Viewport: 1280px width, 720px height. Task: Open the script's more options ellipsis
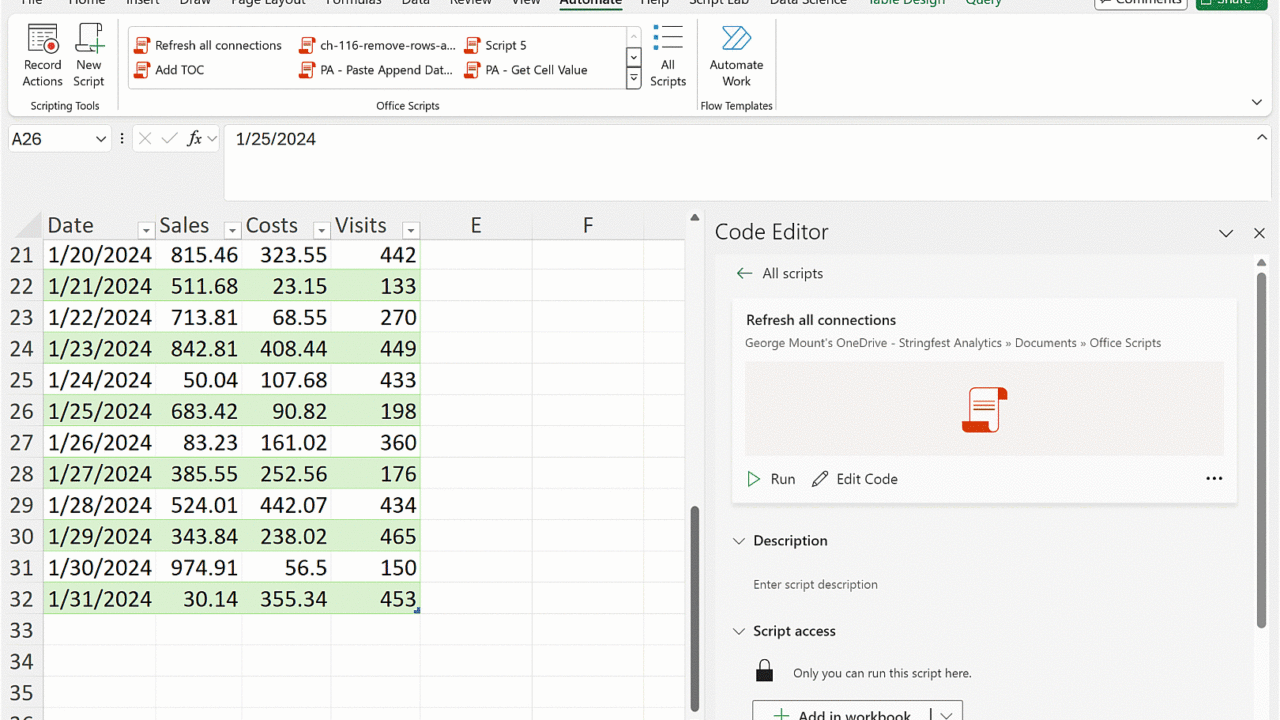1214,479
